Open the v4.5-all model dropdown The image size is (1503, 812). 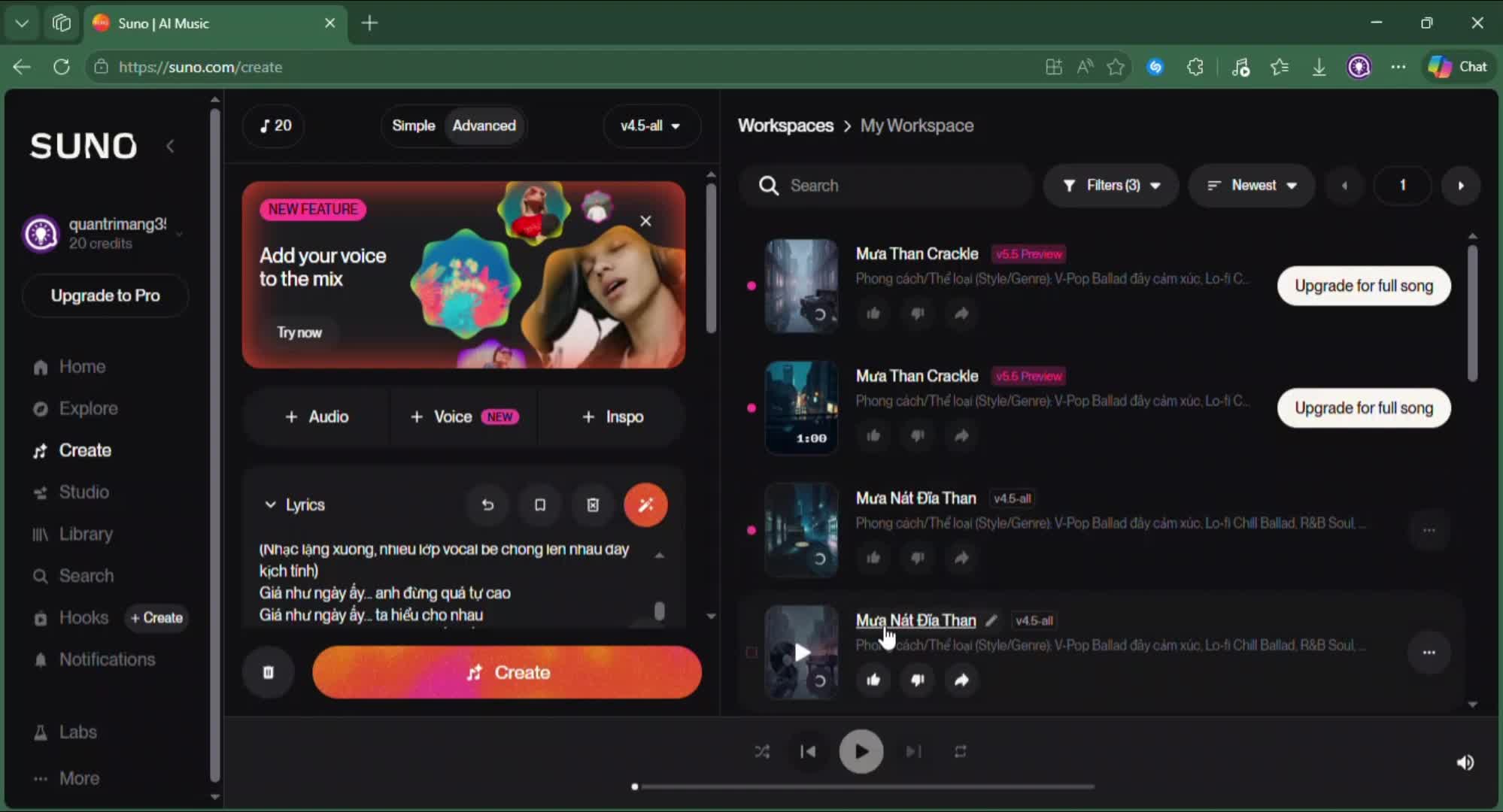[651, 126]
